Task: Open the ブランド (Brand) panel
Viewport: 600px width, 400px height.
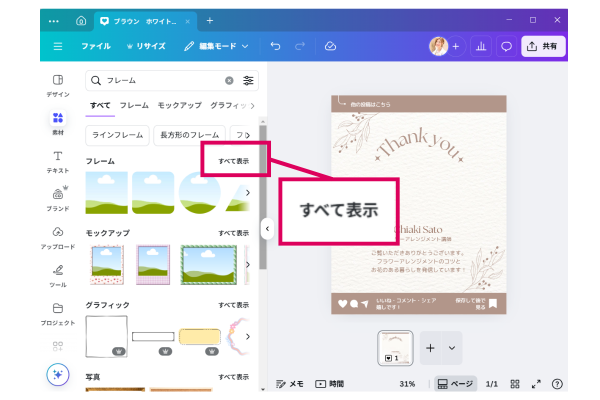Action: coord(57,199)
